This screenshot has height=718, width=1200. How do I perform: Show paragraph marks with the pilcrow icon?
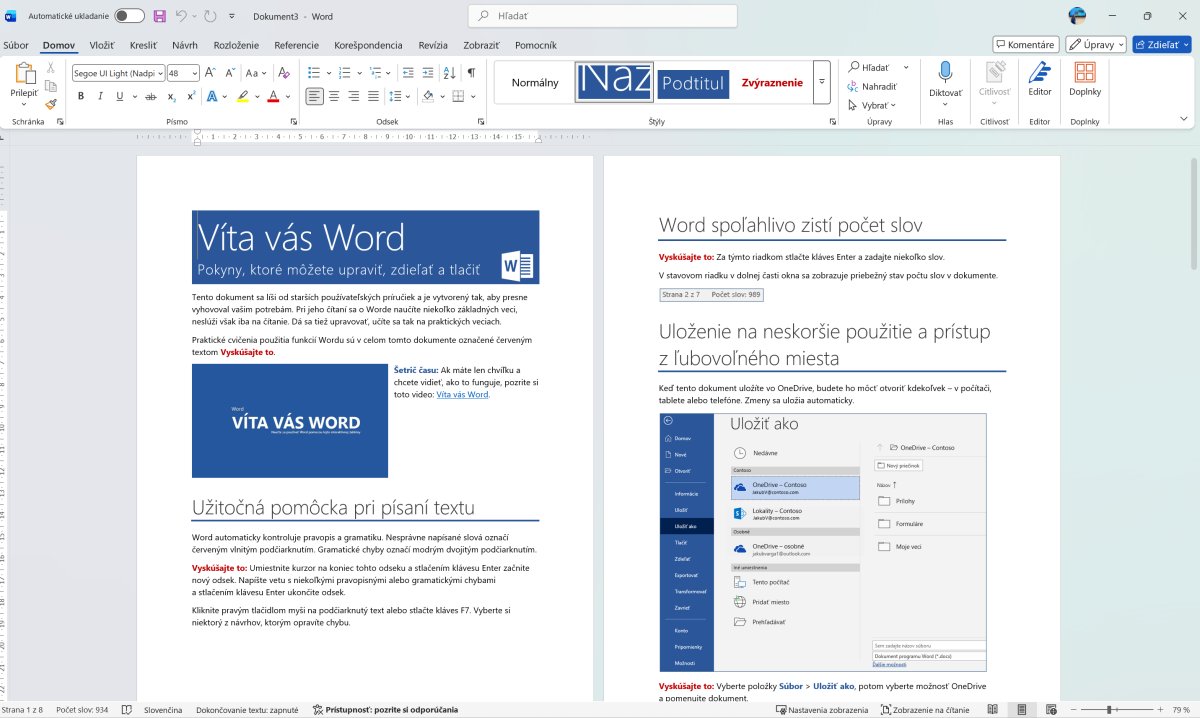(471, 73)
